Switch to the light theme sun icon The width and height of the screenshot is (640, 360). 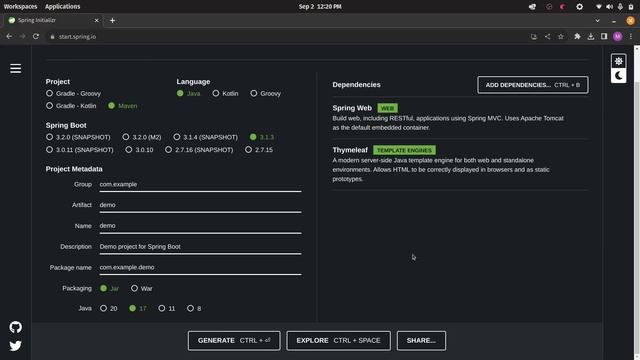[x=618, y=61]
